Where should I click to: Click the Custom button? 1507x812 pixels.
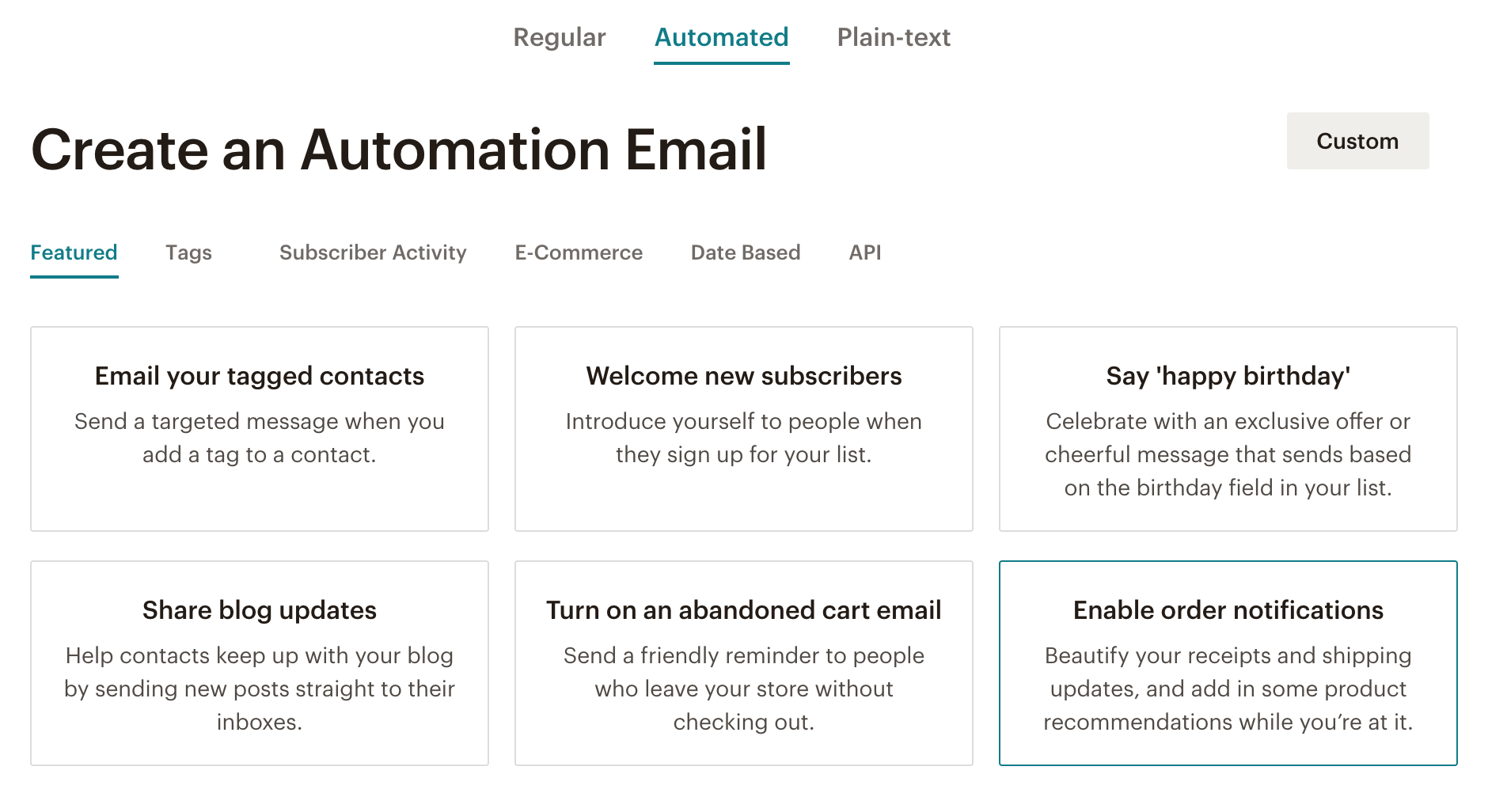click(1357, 141)
